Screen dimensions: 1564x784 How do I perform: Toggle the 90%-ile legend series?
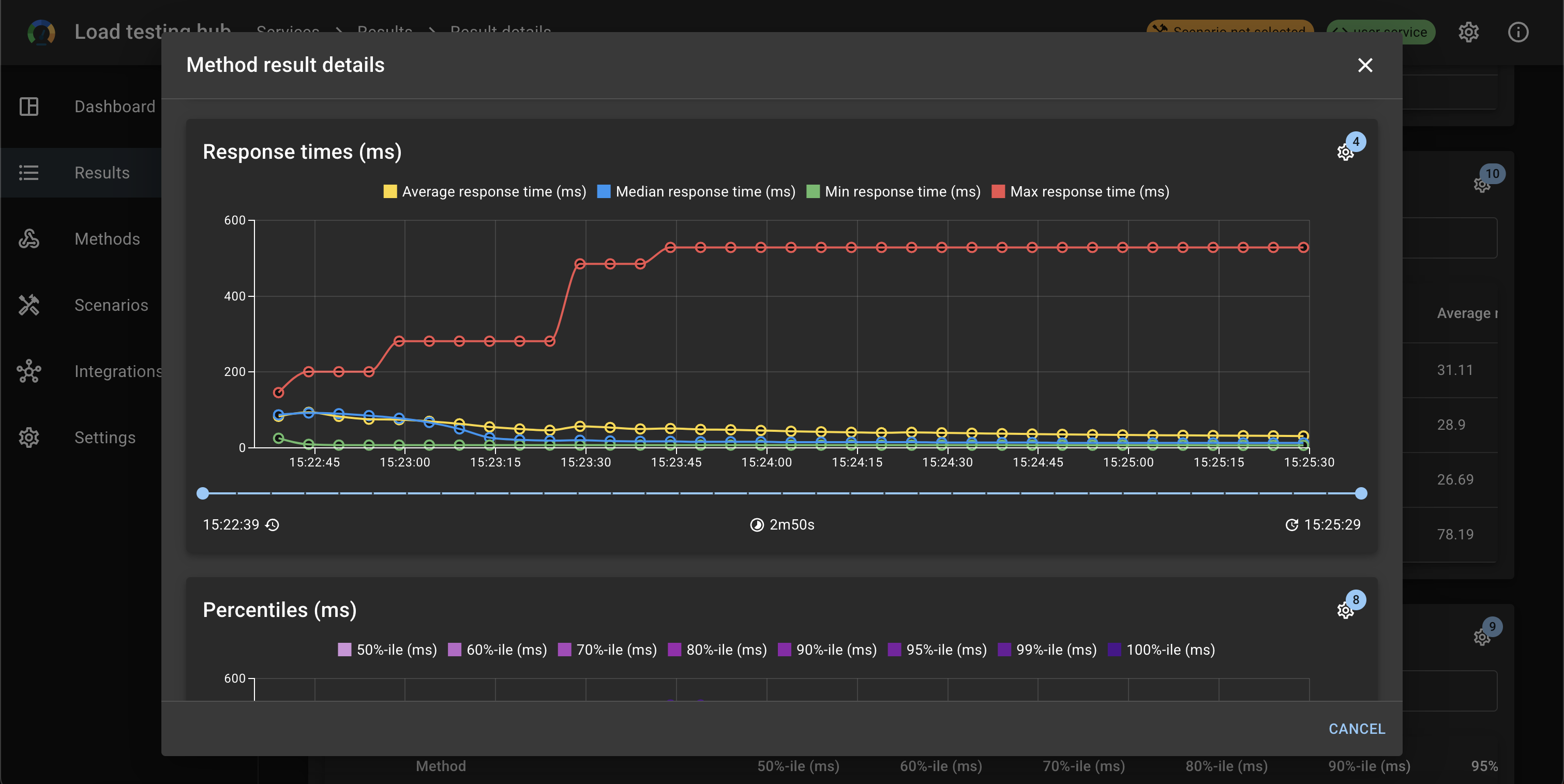coord(827,650)
